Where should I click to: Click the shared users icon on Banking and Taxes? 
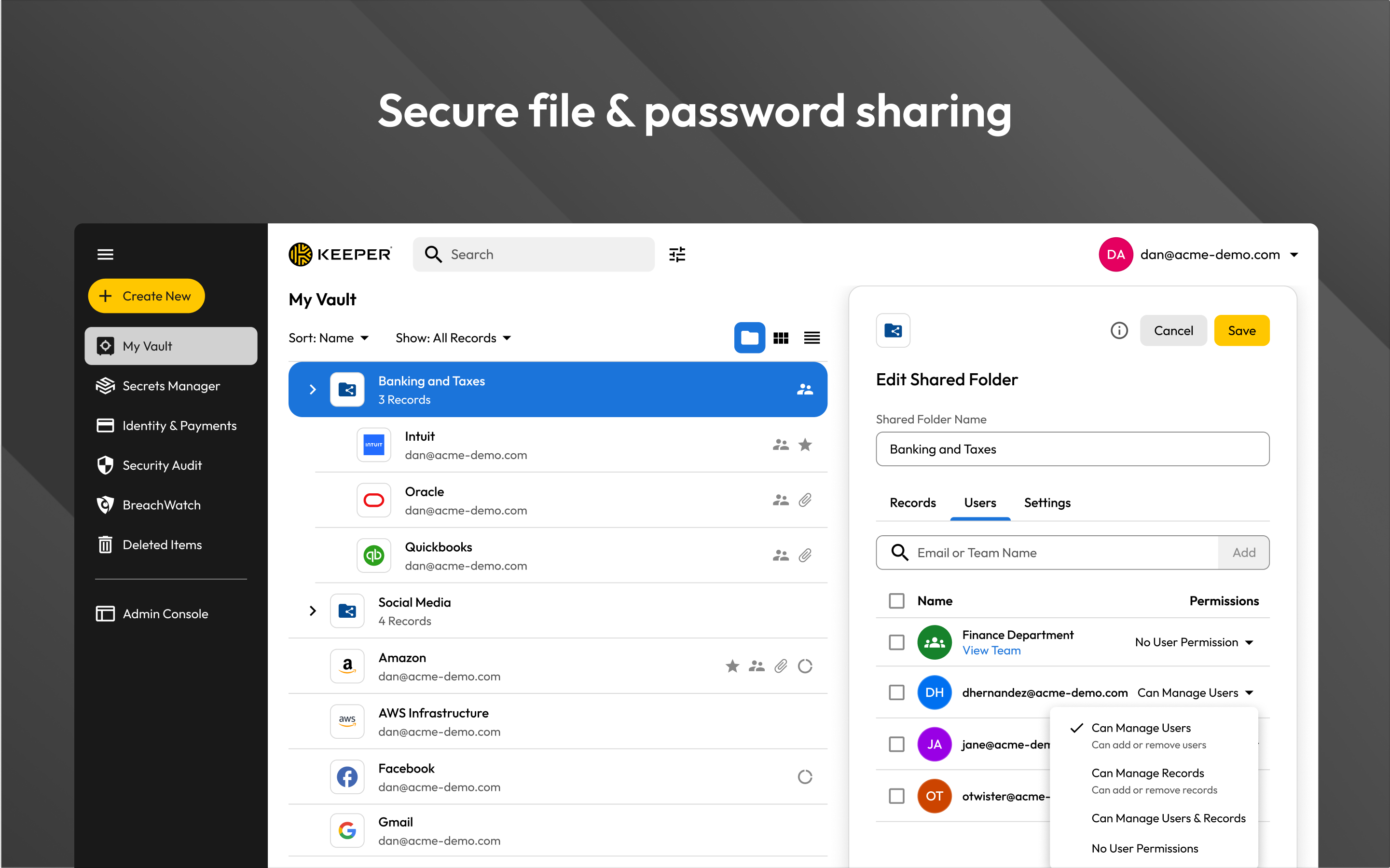click(805, 389)
